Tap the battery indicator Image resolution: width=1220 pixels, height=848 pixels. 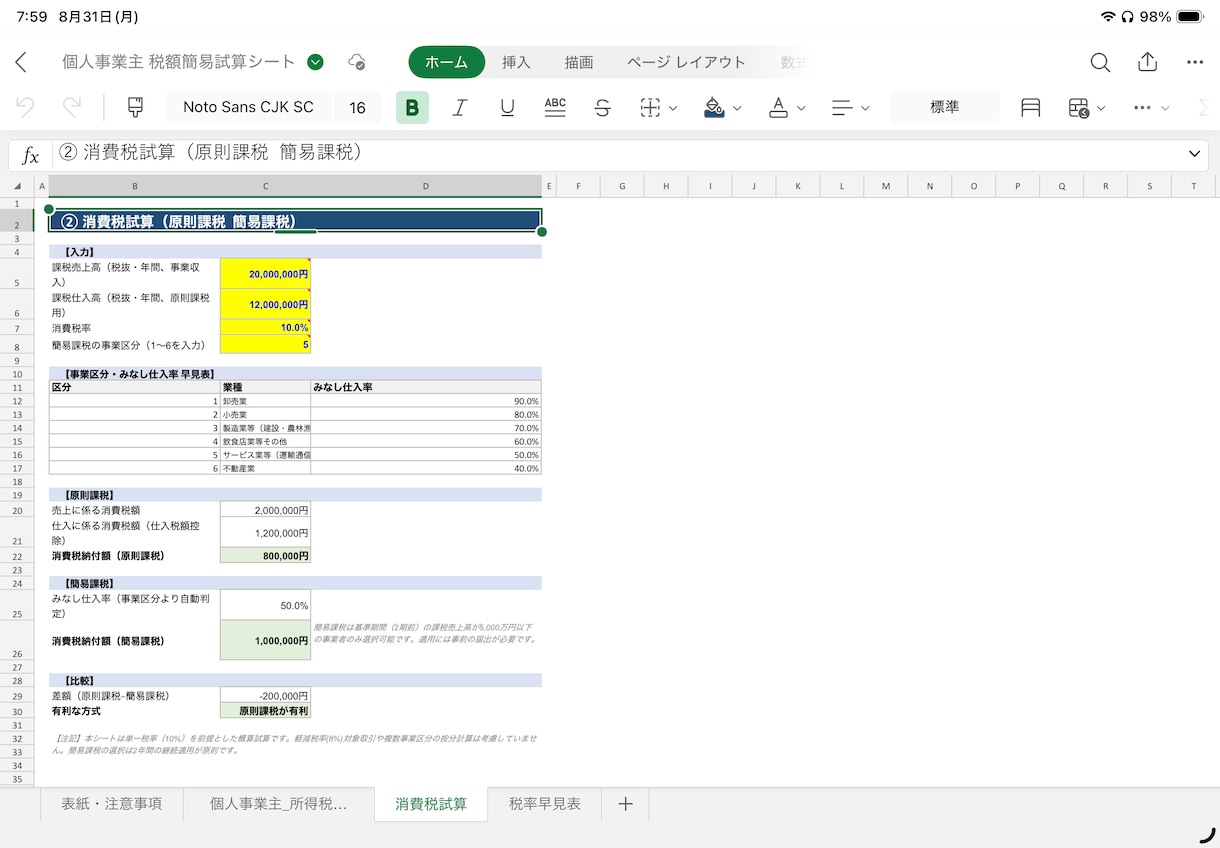point(1190,17)
